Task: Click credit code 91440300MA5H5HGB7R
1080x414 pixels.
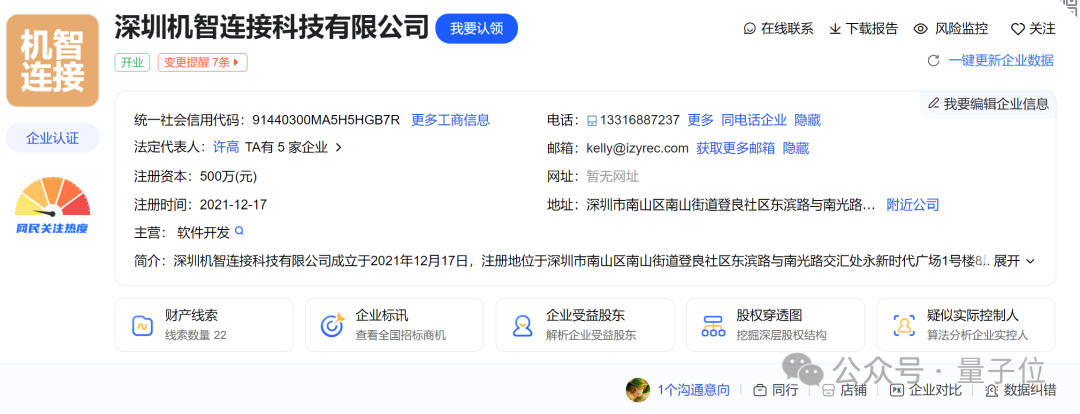Action: [x=326, y=120]
